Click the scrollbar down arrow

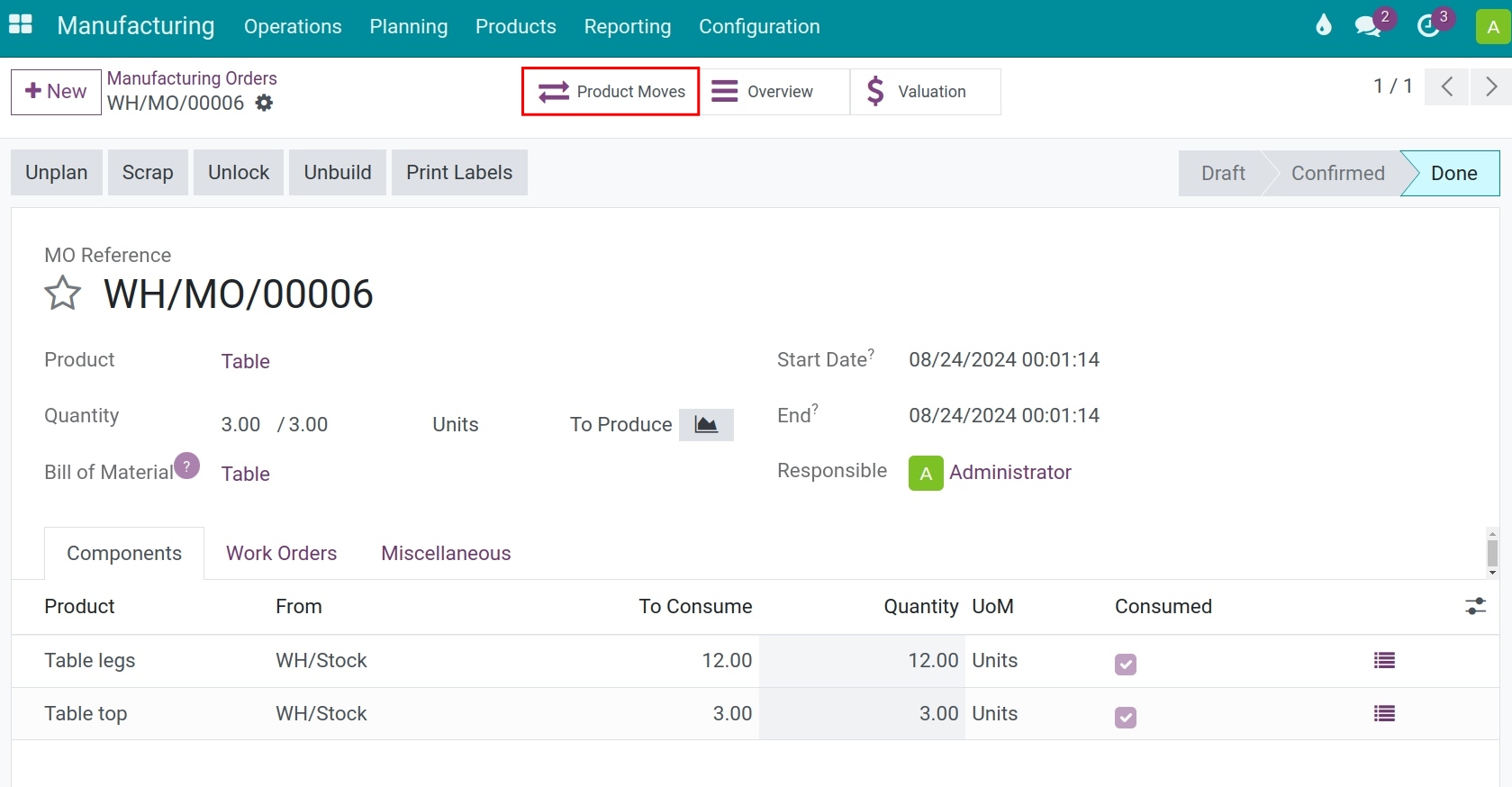(1492, 573)
